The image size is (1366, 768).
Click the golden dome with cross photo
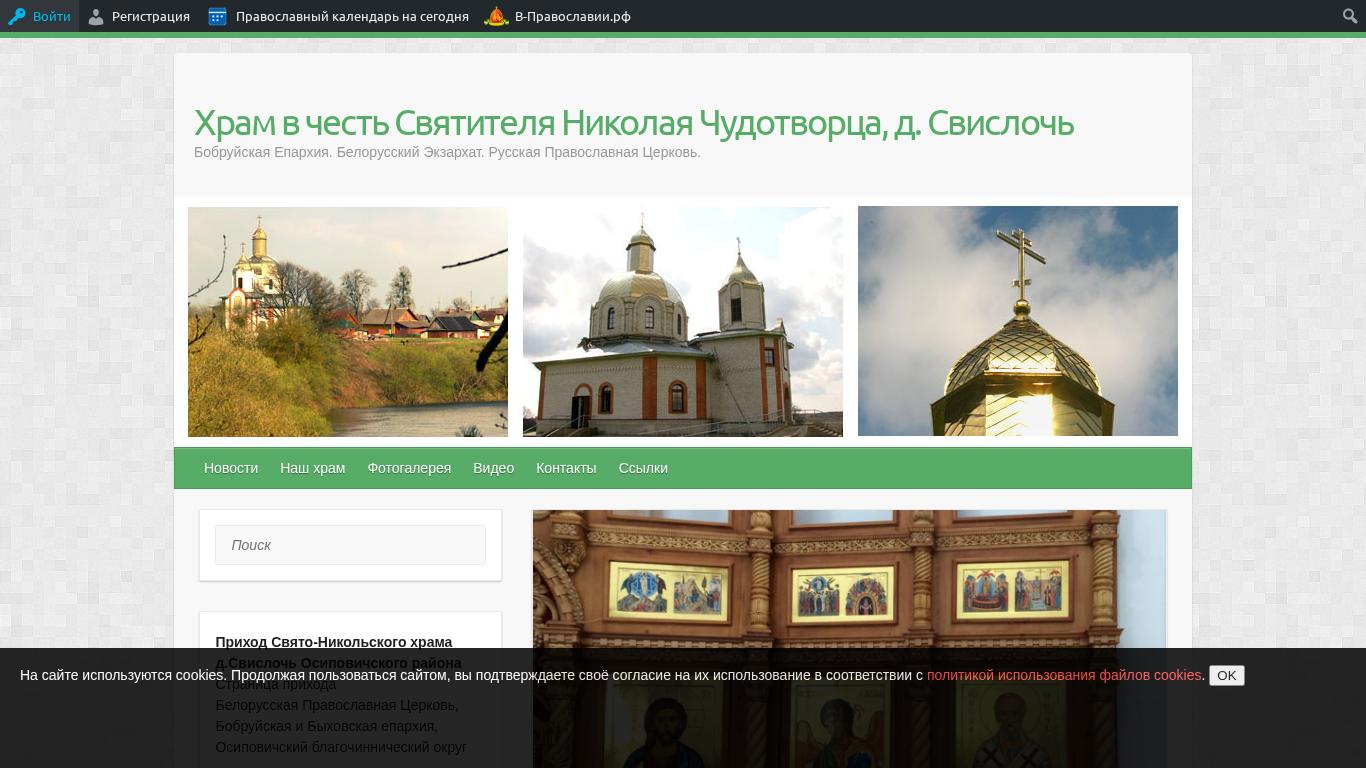(1017, 321)
